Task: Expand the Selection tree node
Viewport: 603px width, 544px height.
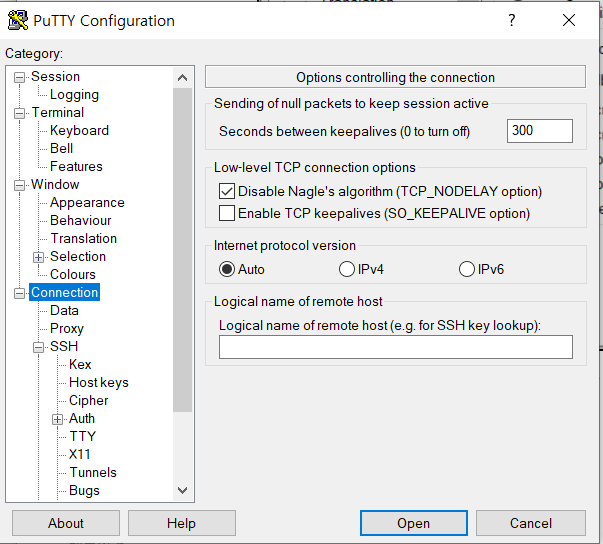Action: click(x=38, y=257)
